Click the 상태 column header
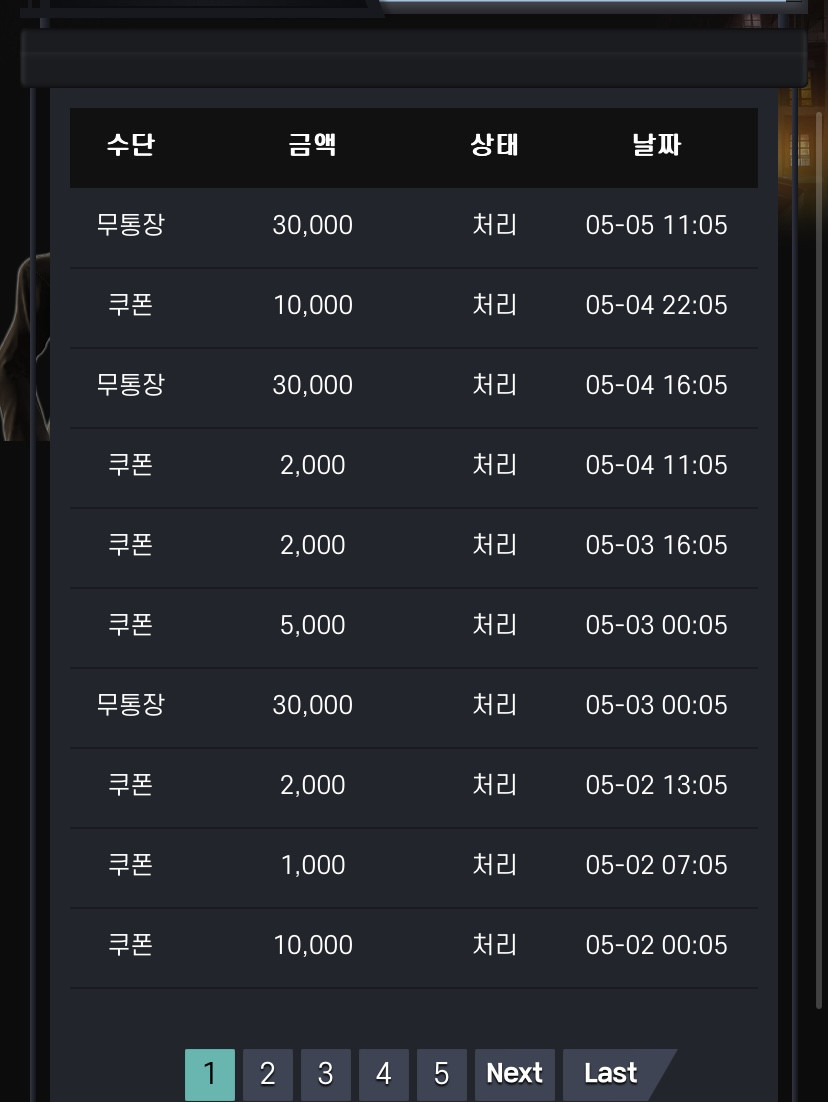The height and width of the screenshot is (1102, 828). click(495, 145)
